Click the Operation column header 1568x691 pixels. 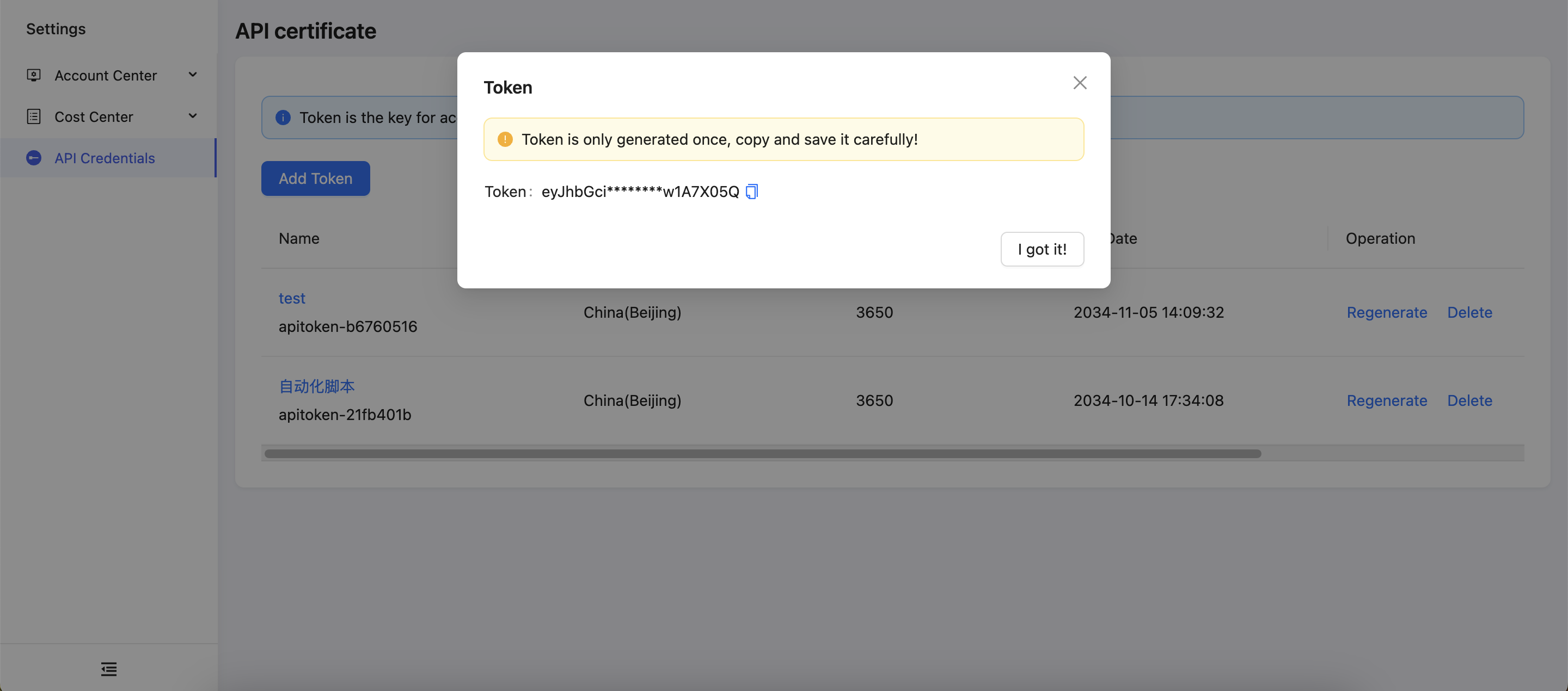(1380, 238)
